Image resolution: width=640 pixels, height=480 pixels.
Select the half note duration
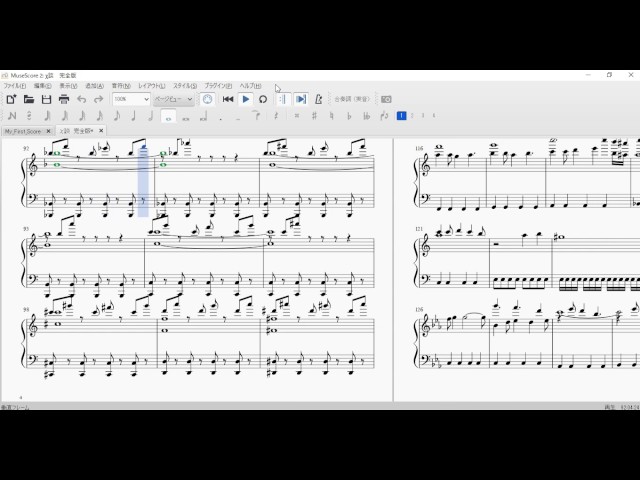tap(151, 116)
